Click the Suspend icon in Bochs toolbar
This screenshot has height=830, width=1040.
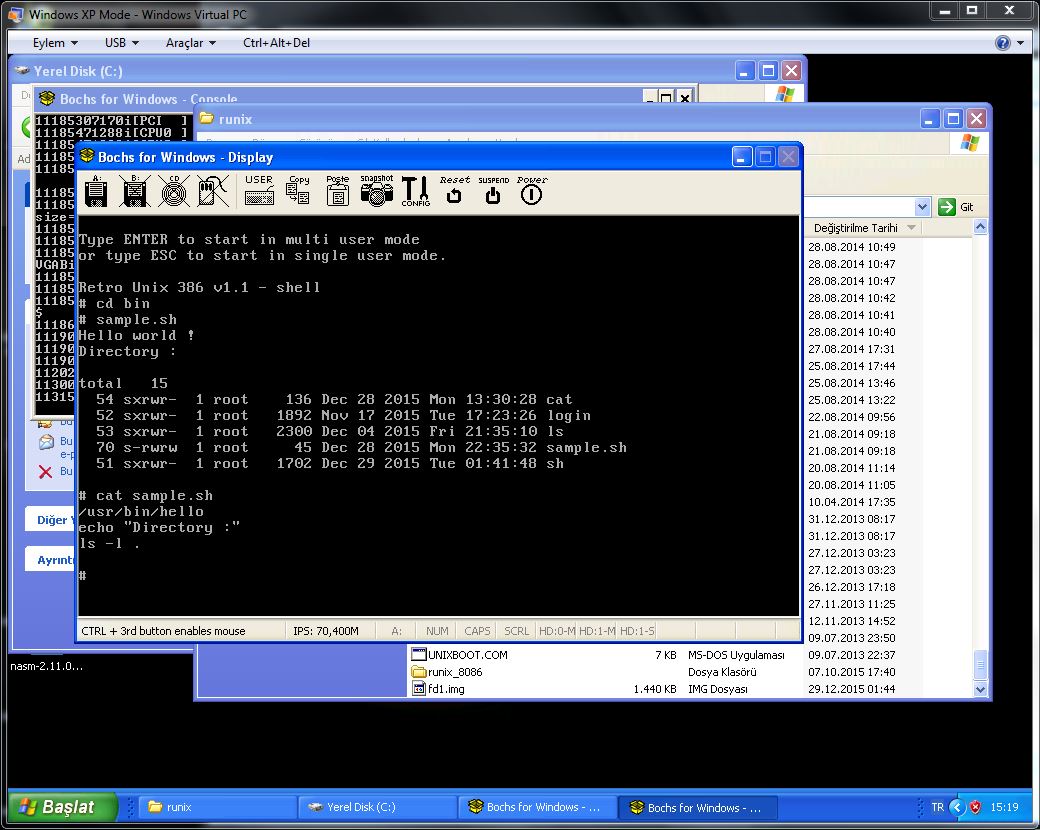tap(493, 190)
